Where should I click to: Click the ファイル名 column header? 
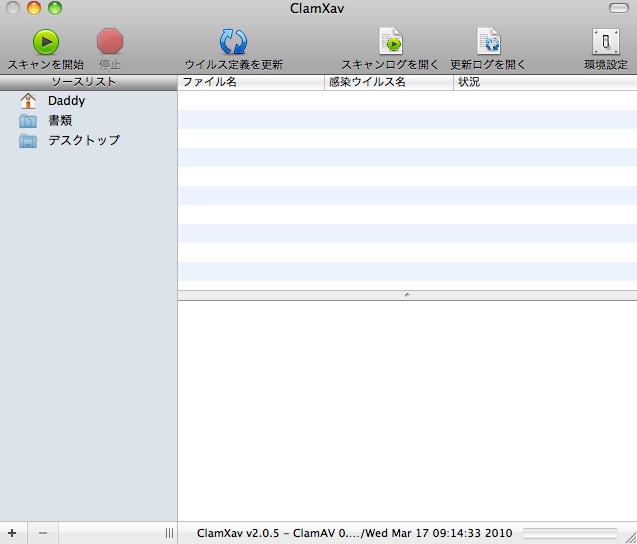(x=251, y=82)
